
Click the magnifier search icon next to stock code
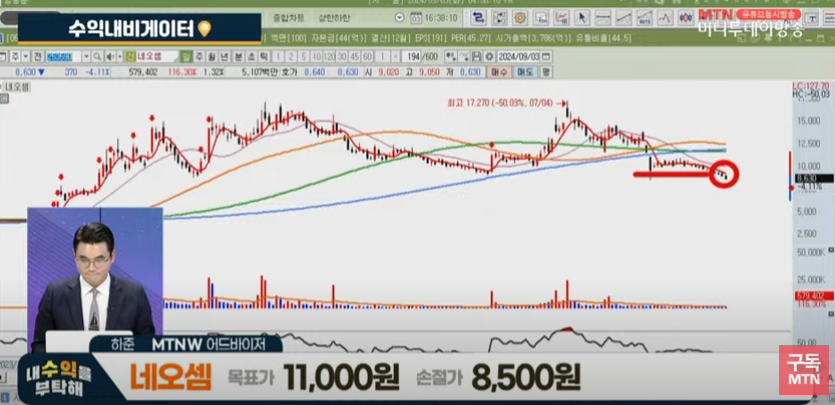97,56
